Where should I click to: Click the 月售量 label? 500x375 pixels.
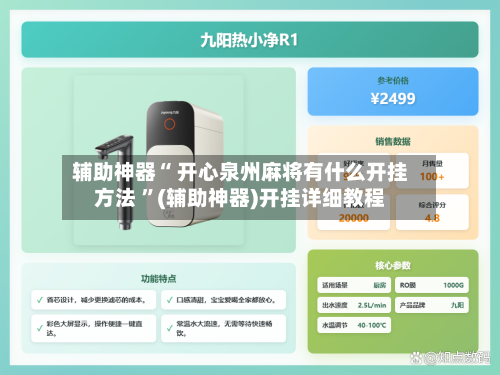pos(432,163)
